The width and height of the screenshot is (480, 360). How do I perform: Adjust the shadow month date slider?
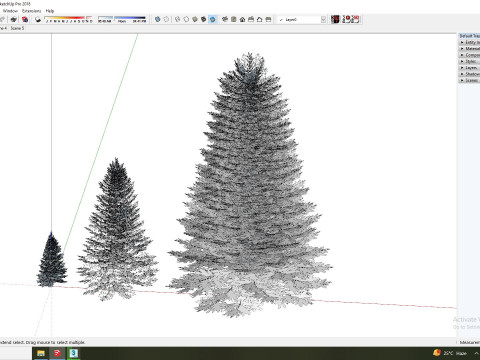(x=69, y=20)
